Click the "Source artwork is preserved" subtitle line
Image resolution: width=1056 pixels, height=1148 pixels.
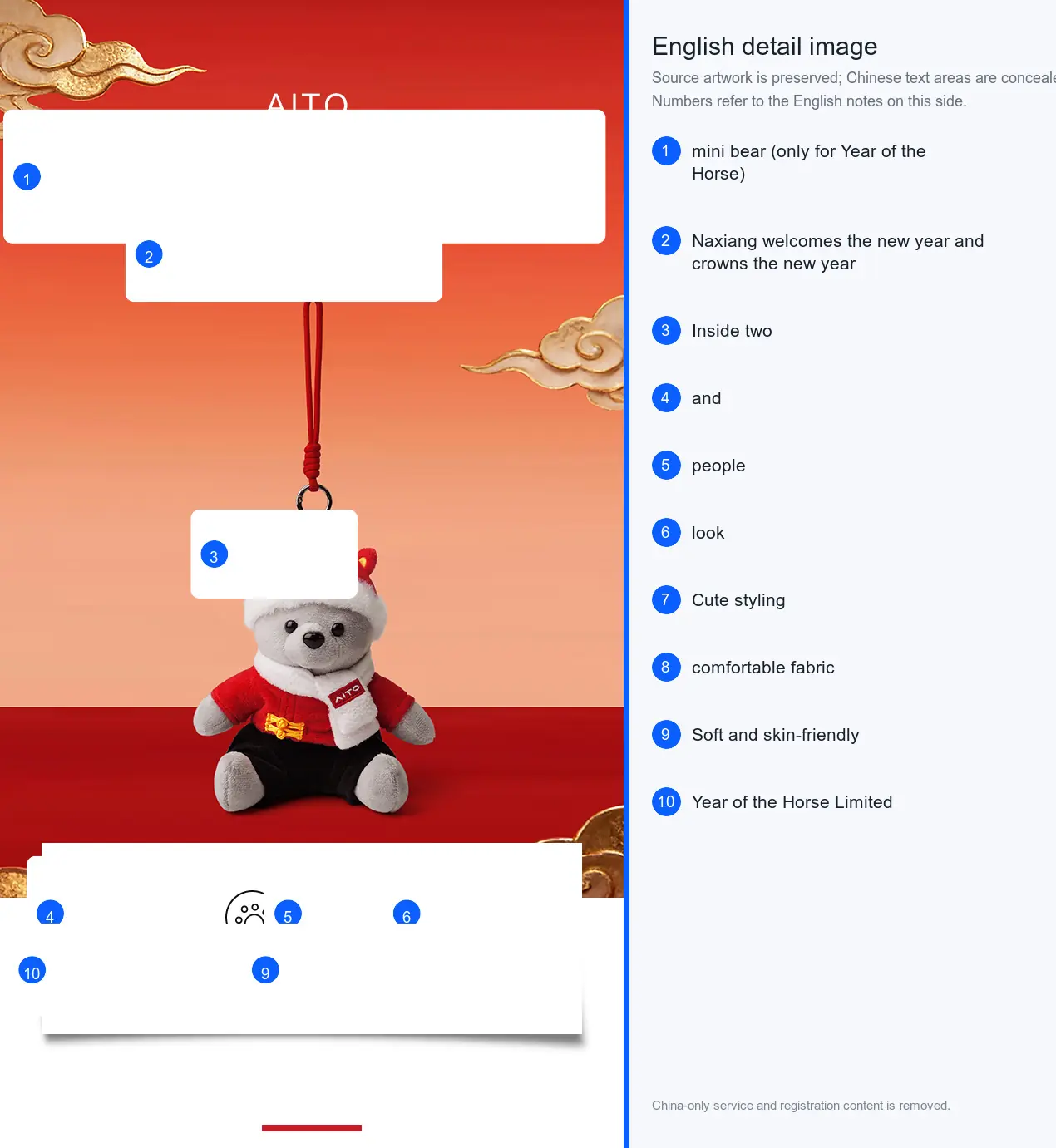point(854,78)
